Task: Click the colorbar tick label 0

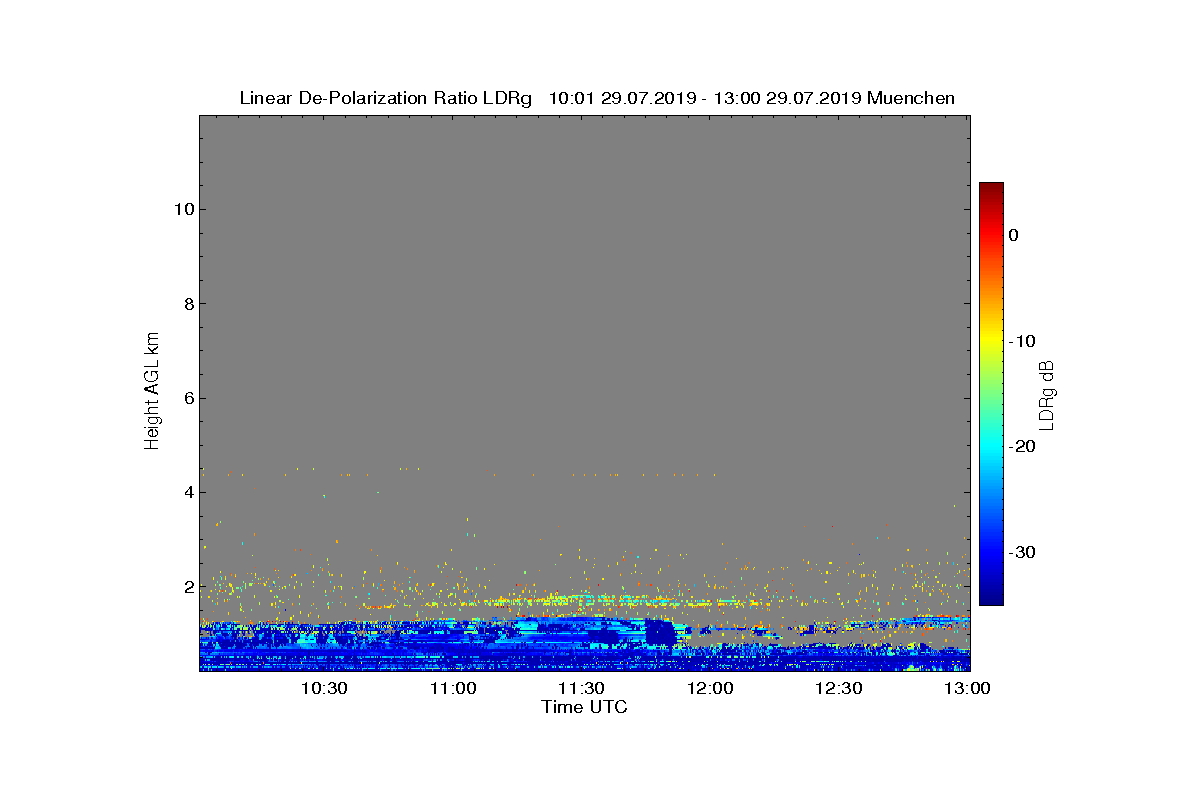Action: pos(1013,235)
